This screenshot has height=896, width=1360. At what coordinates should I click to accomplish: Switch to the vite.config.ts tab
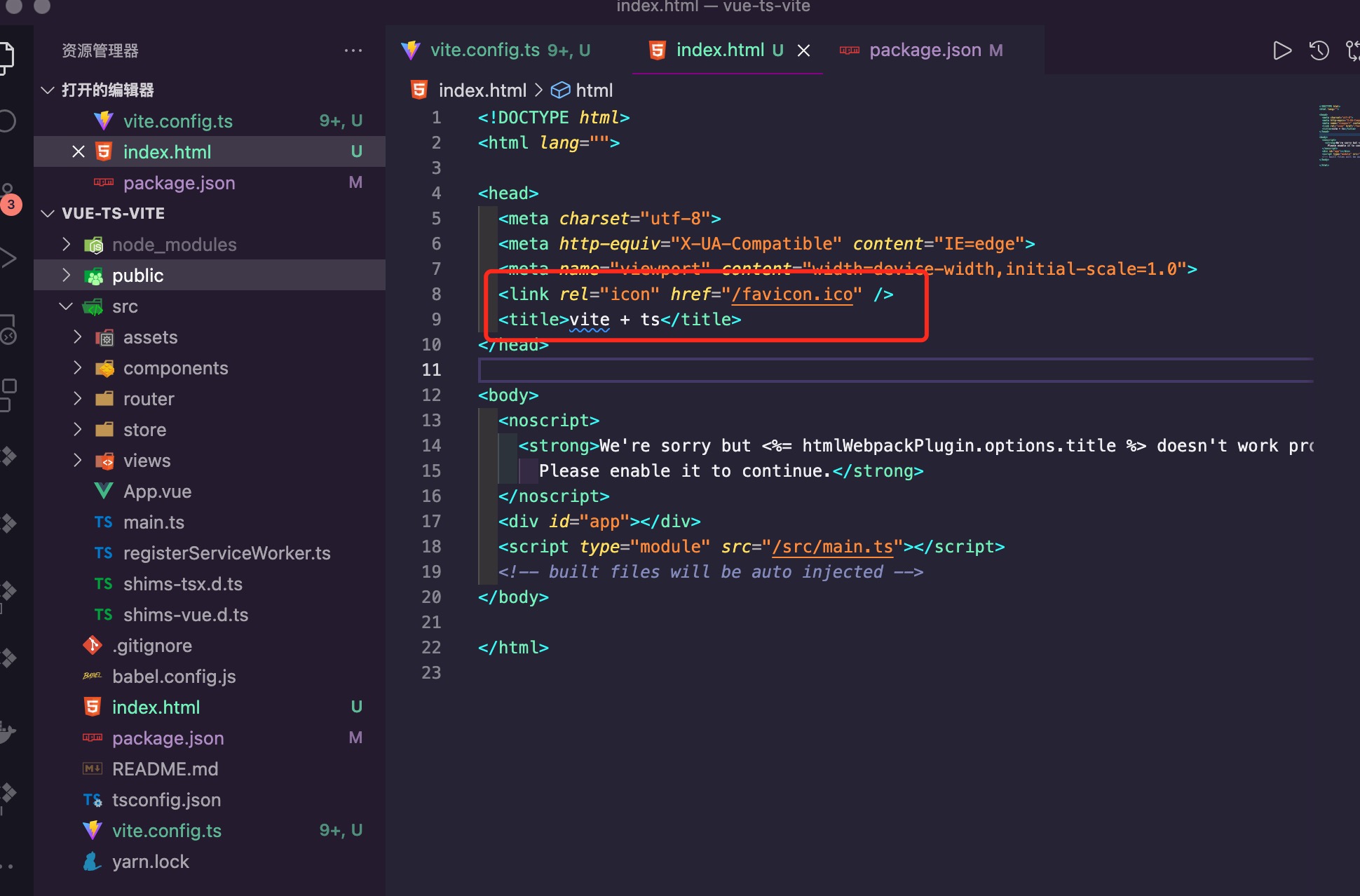(x=496, y=50)
